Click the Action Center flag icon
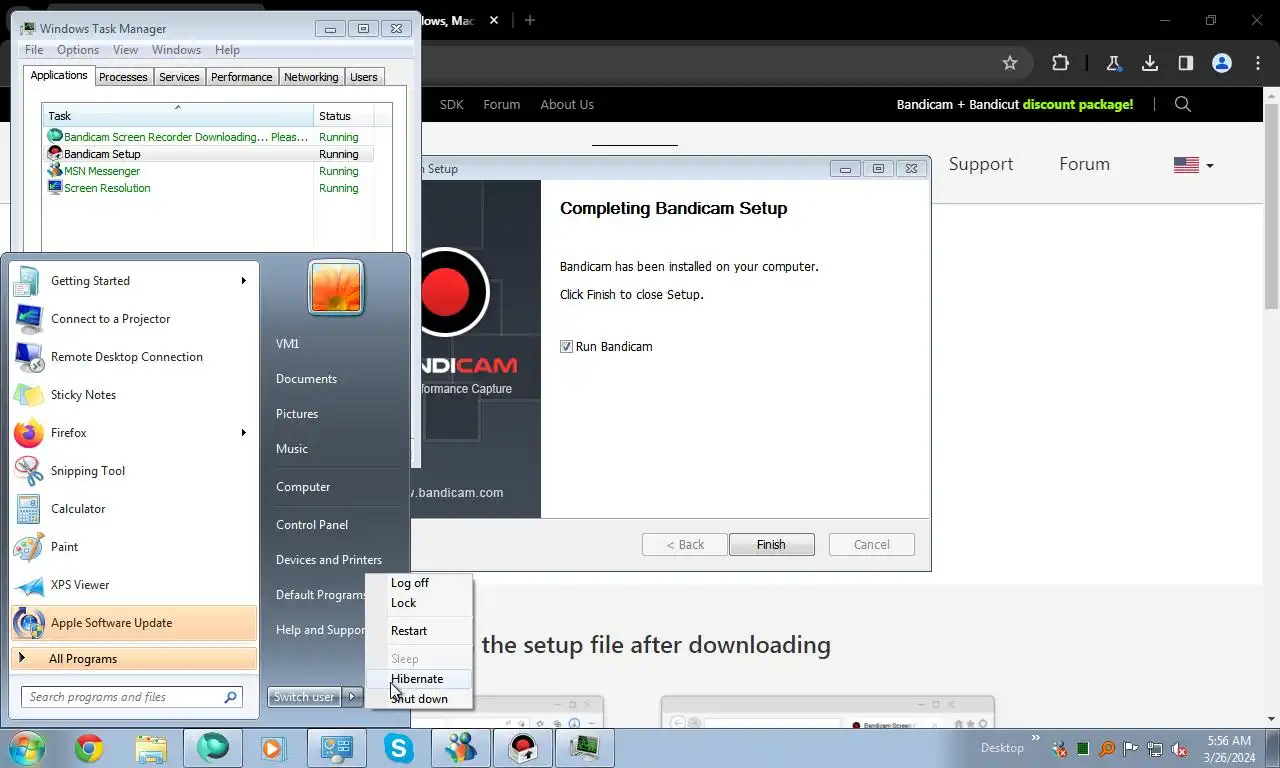The image size is (1280, 768). click(x=1131, y=749)
